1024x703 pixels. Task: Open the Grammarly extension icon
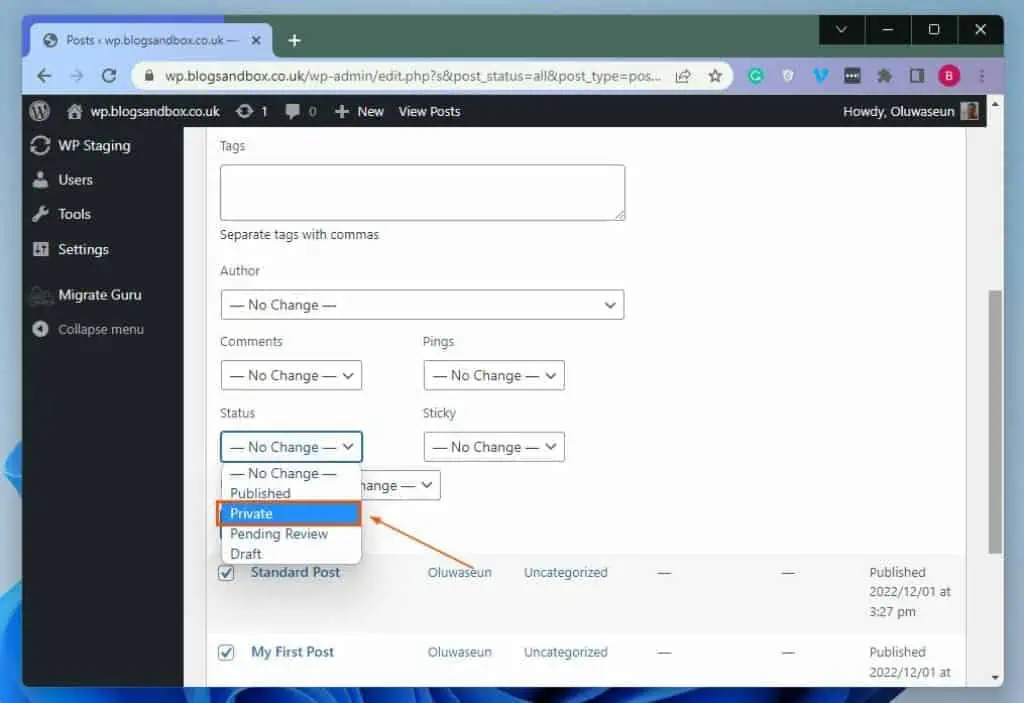point(756,76)
